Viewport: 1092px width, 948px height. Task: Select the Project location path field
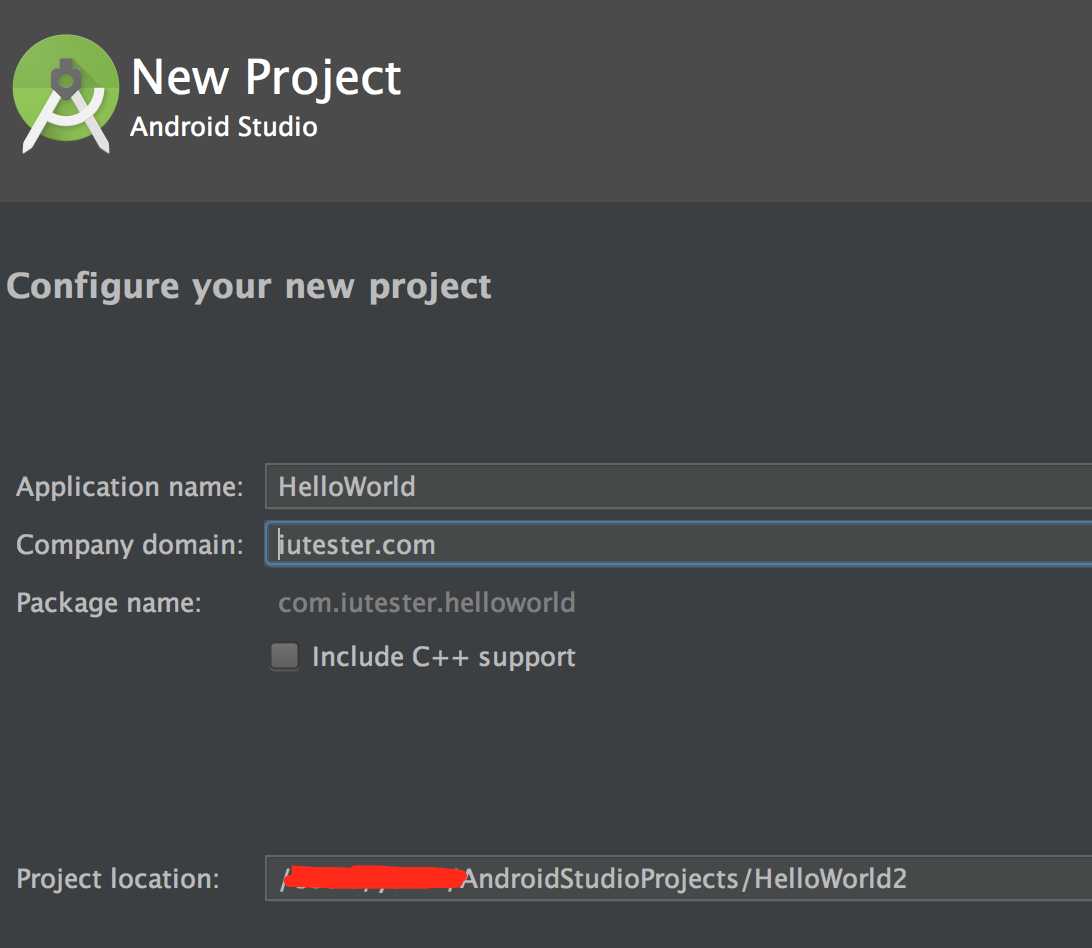tap(678, 878)
